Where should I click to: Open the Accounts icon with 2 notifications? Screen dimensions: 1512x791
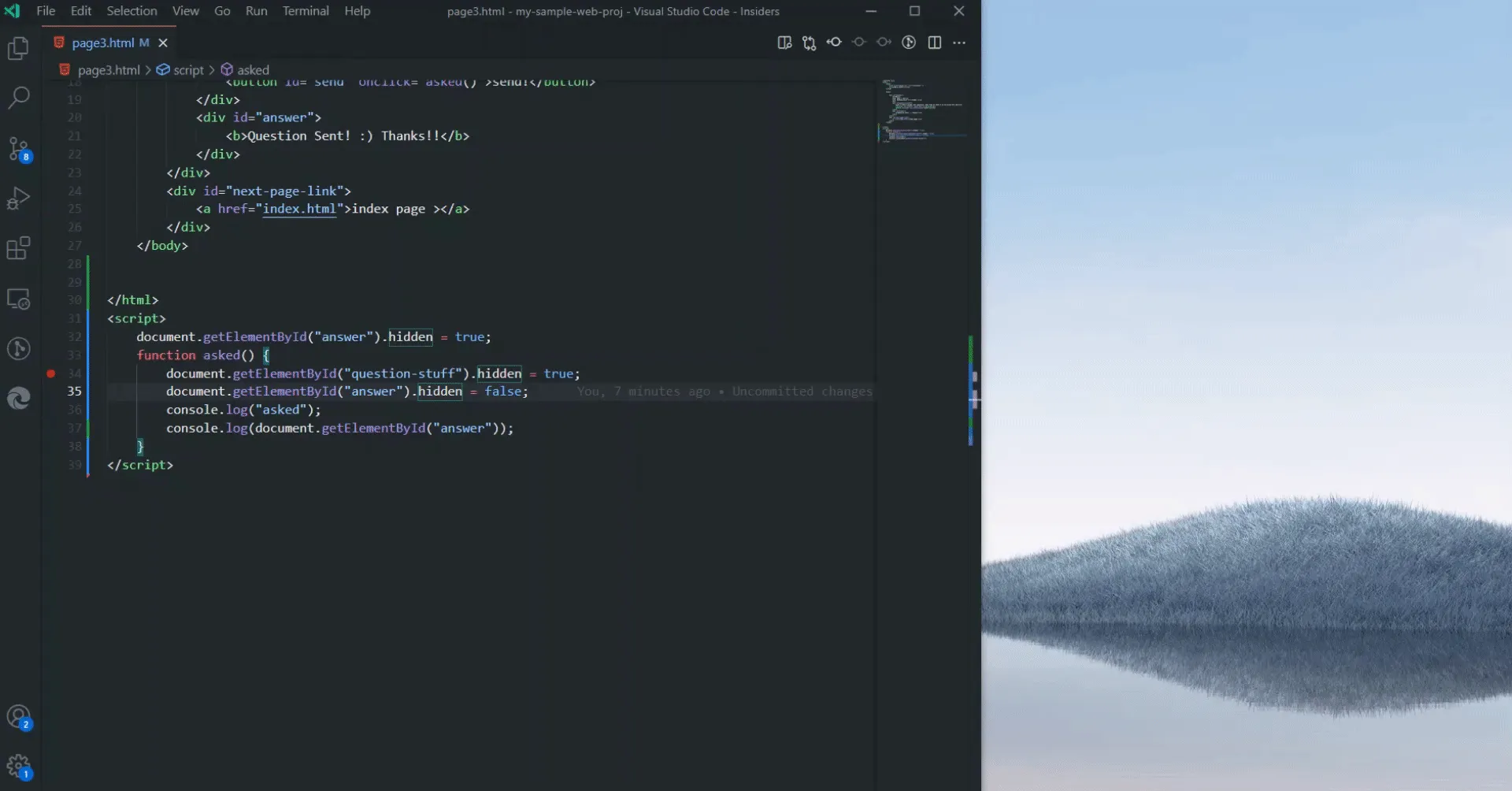coord(19,718)
